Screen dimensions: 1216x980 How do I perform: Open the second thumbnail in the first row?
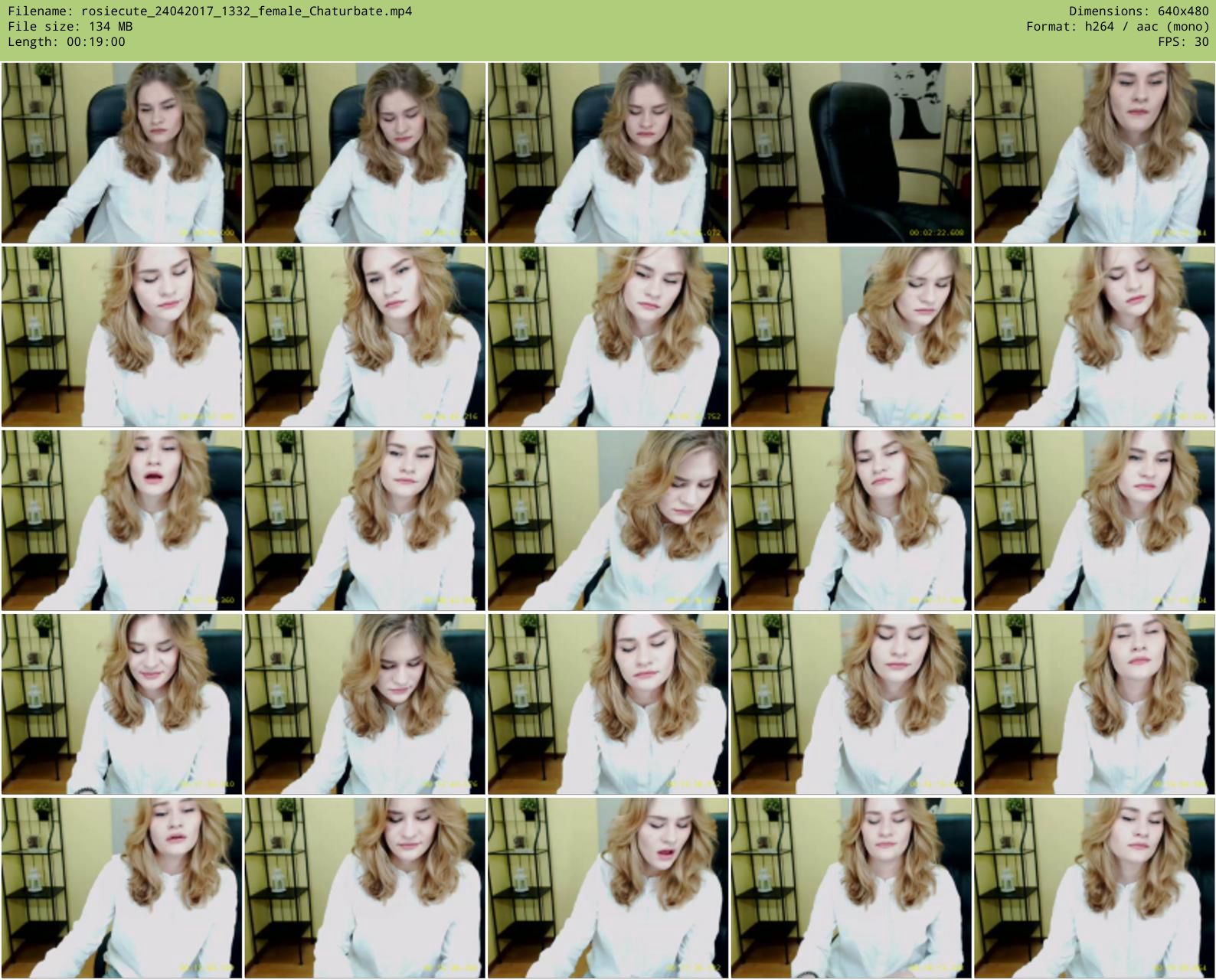pyautogui.click(x=364, y=153)
